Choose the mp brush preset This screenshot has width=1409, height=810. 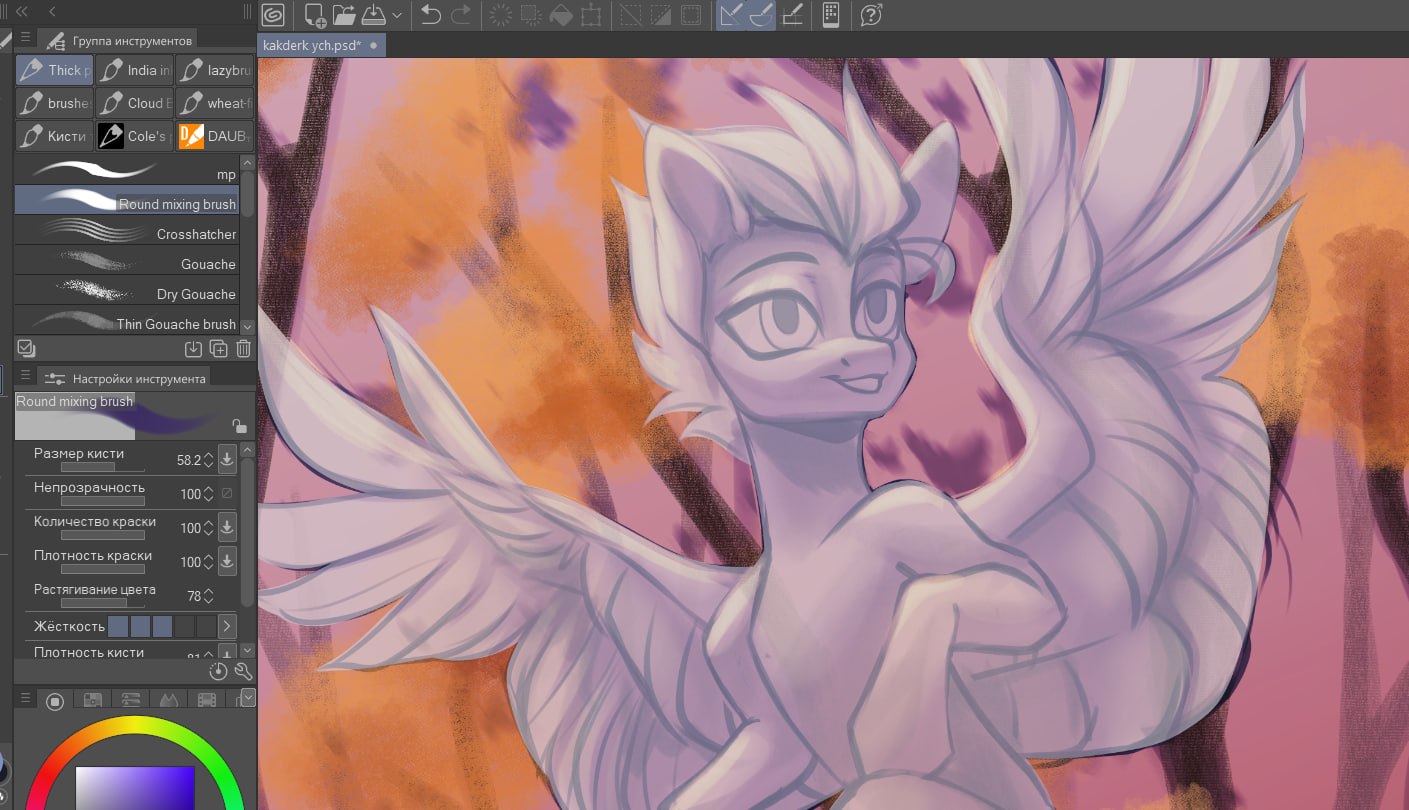[127, 170]
